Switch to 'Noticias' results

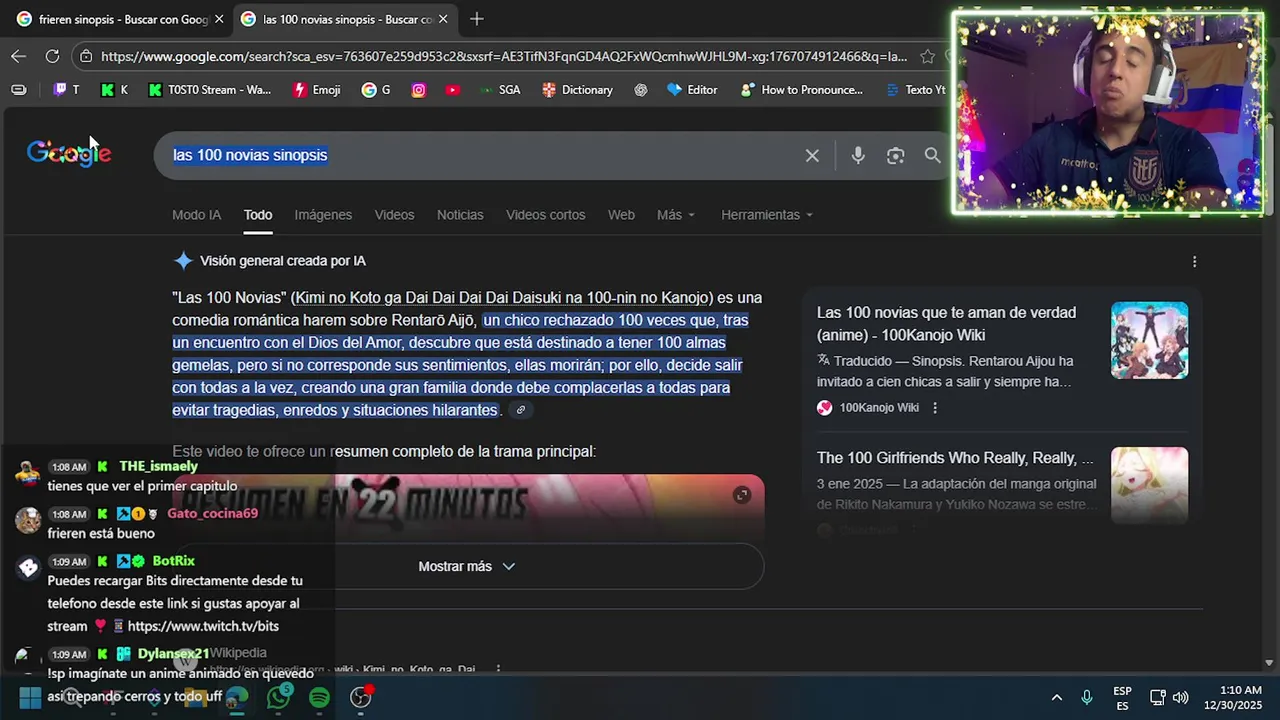click(460, 215)
